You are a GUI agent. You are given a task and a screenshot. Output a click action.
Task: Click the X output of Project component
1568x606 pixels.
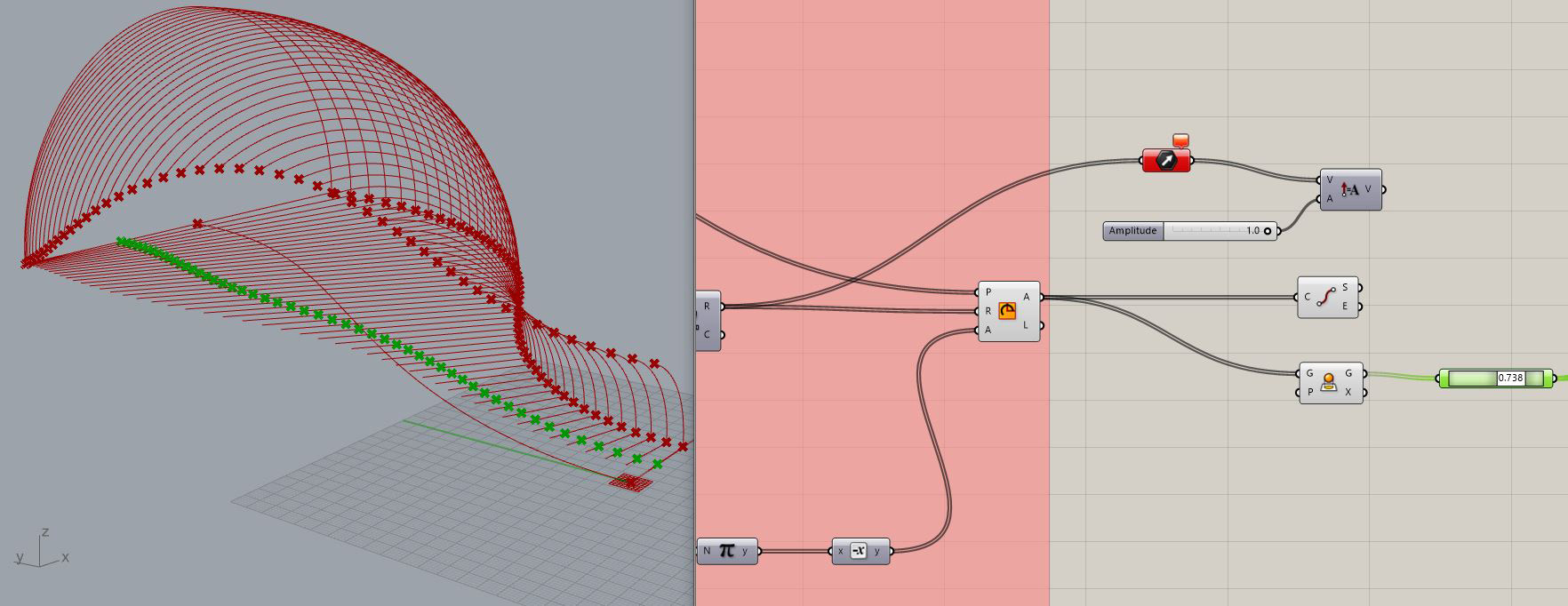(1348, 392)
